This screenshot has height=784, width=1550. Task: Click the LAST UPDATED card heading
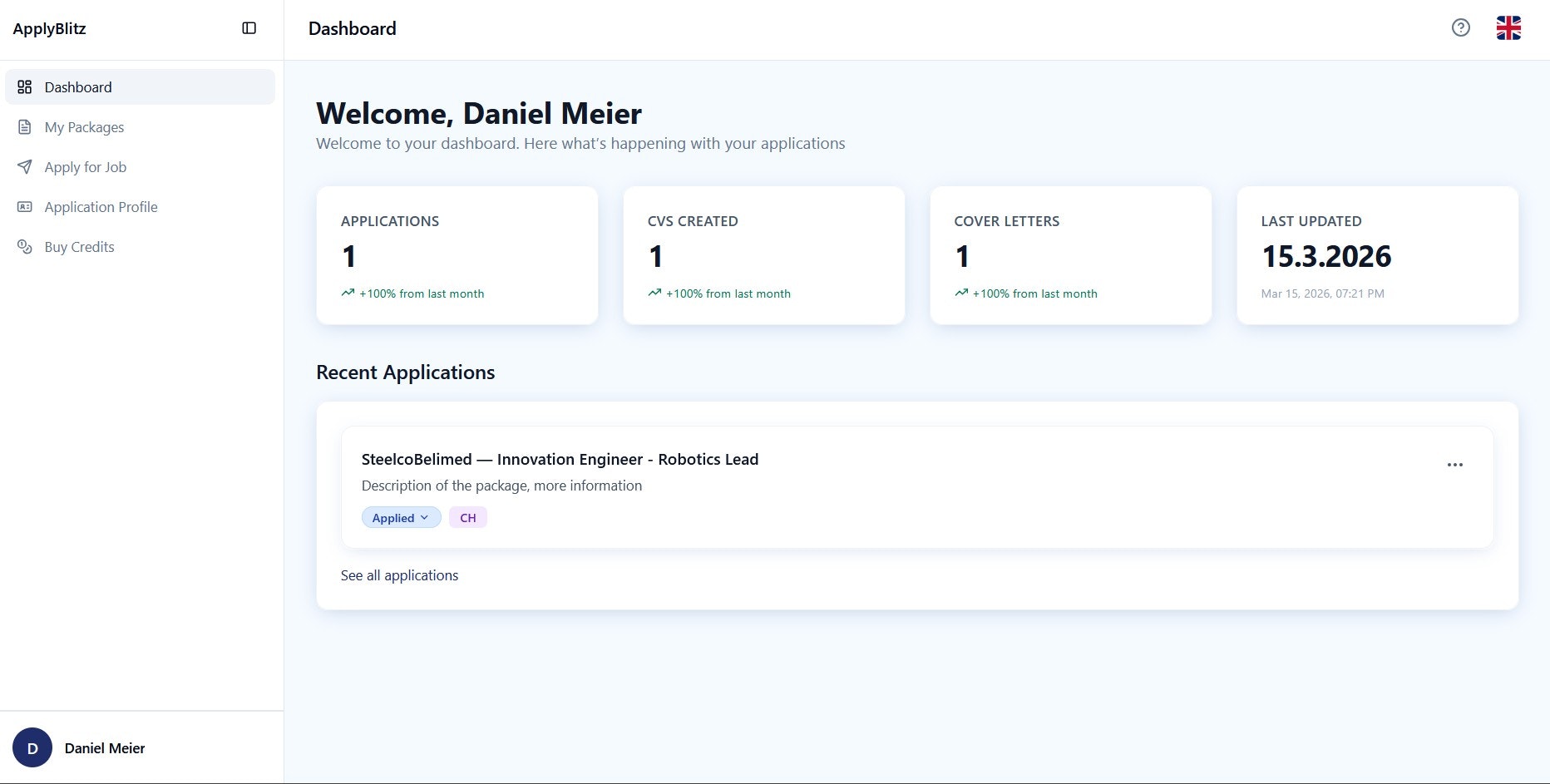click(1311, 221)
